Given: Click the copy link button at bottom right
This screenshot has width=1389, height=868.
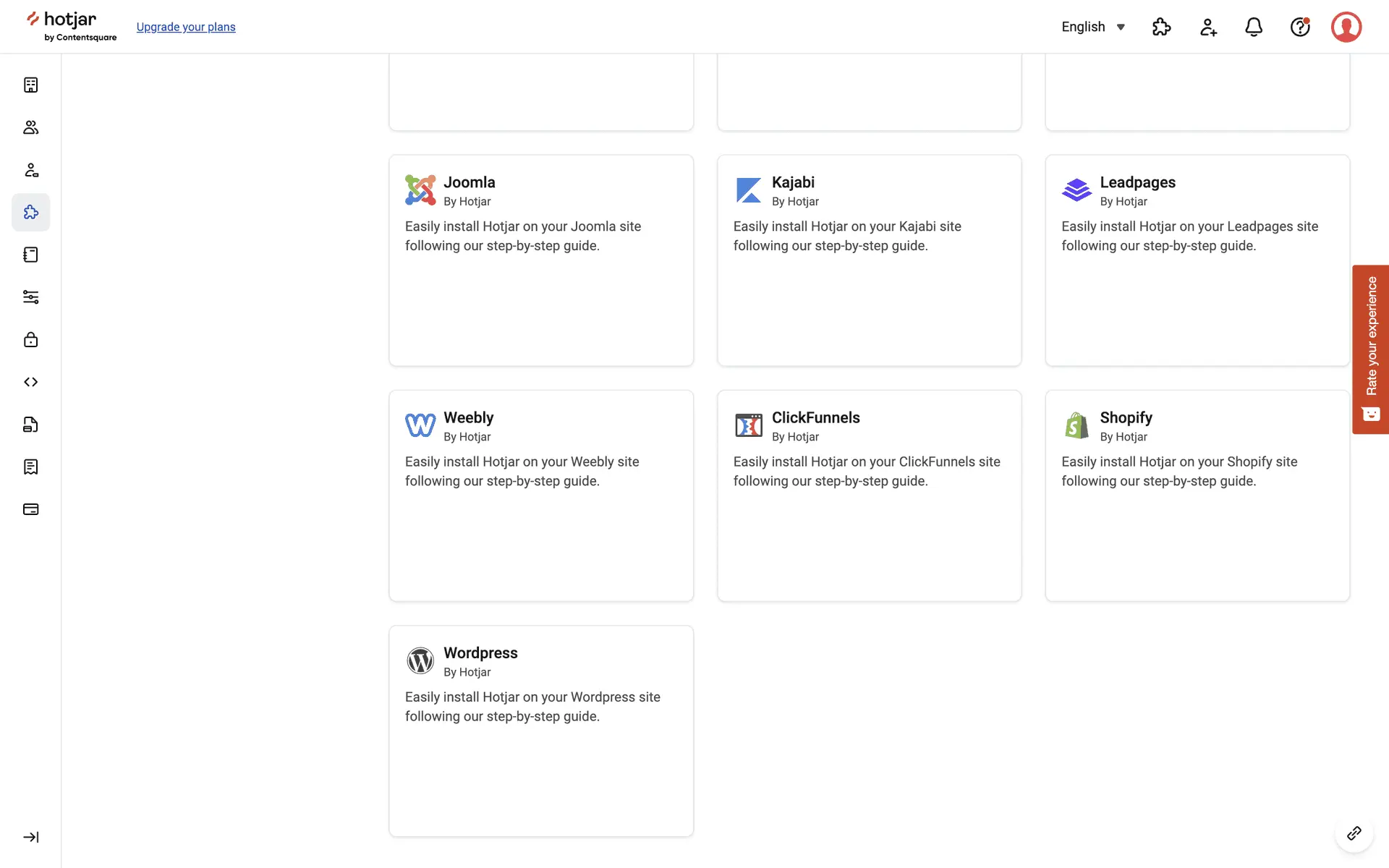Looking at the screenshot, I should (x=1354, y=833).
